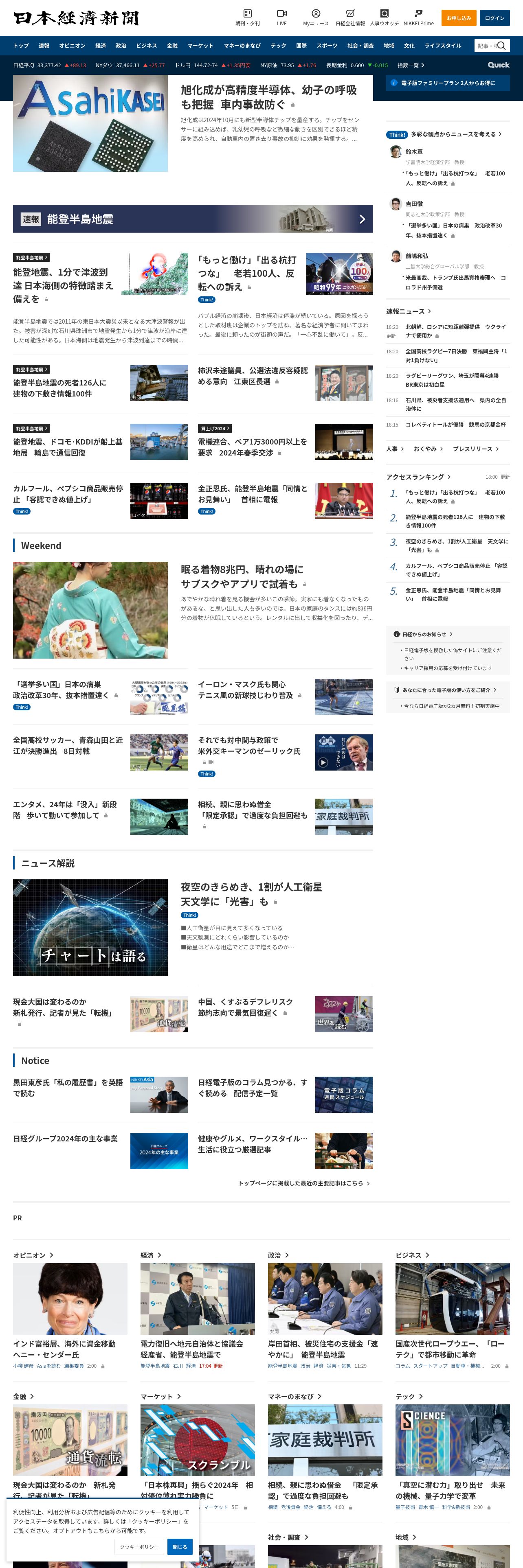Click 長期金利 0.600 ticker value
The width and height of the screenshot is (523, 1568).
pyautogui.click(x=357, y=65)
